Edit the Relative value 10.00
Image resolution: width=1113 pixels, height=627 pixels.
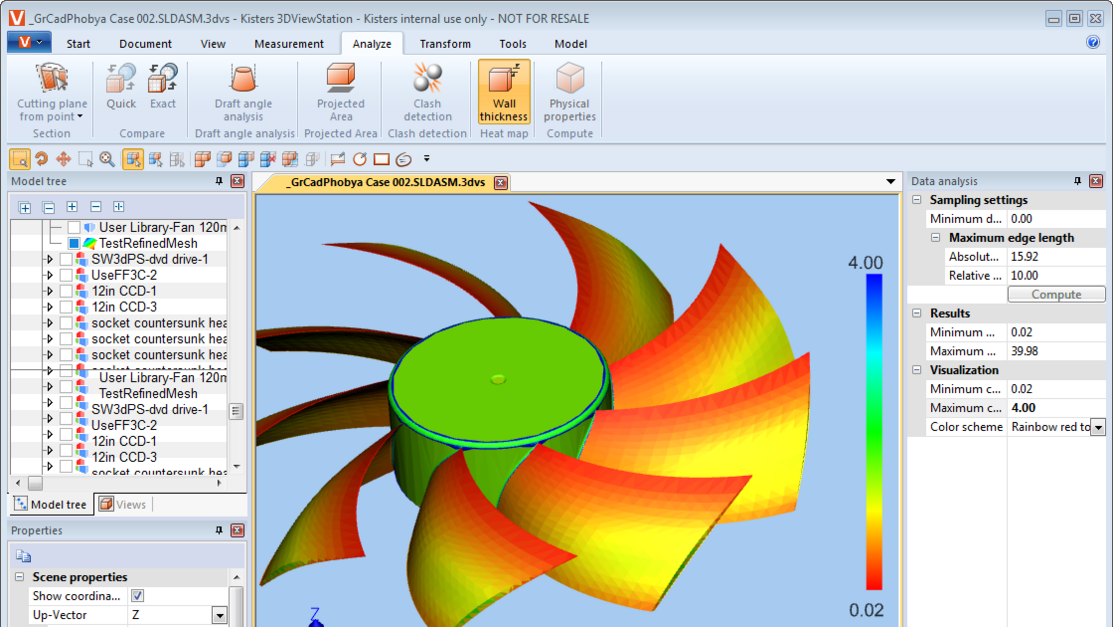click(1056, 276)
